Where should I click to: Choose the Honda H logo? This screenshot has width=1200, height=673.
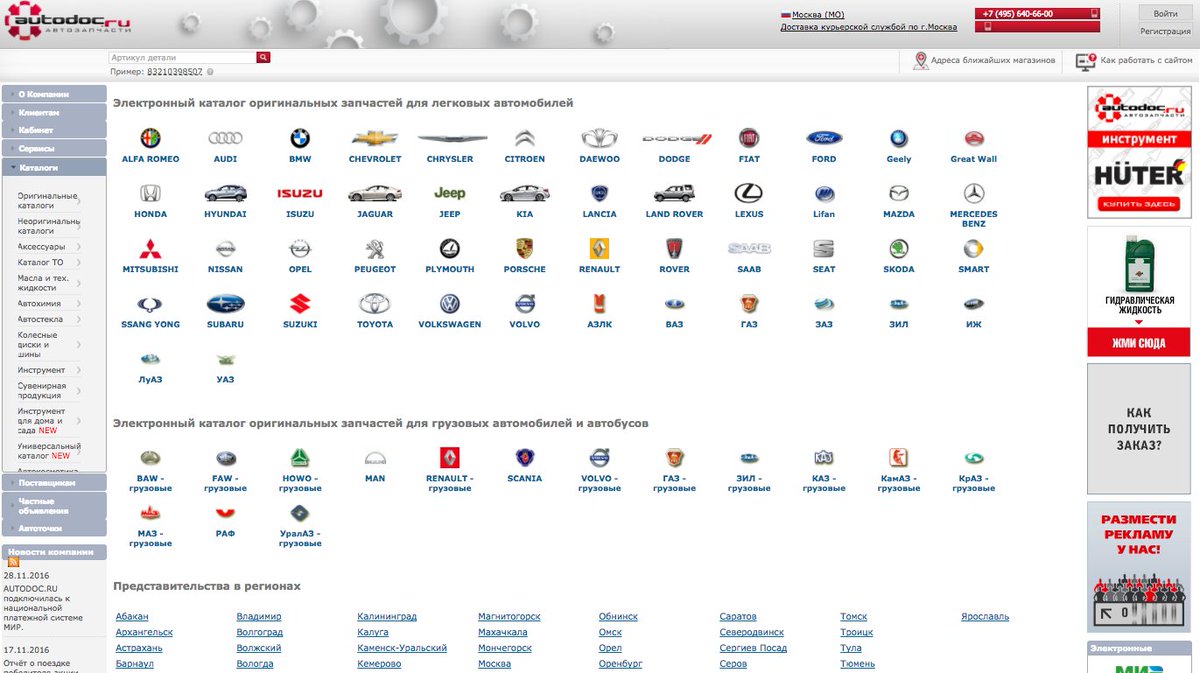point(150,193)
